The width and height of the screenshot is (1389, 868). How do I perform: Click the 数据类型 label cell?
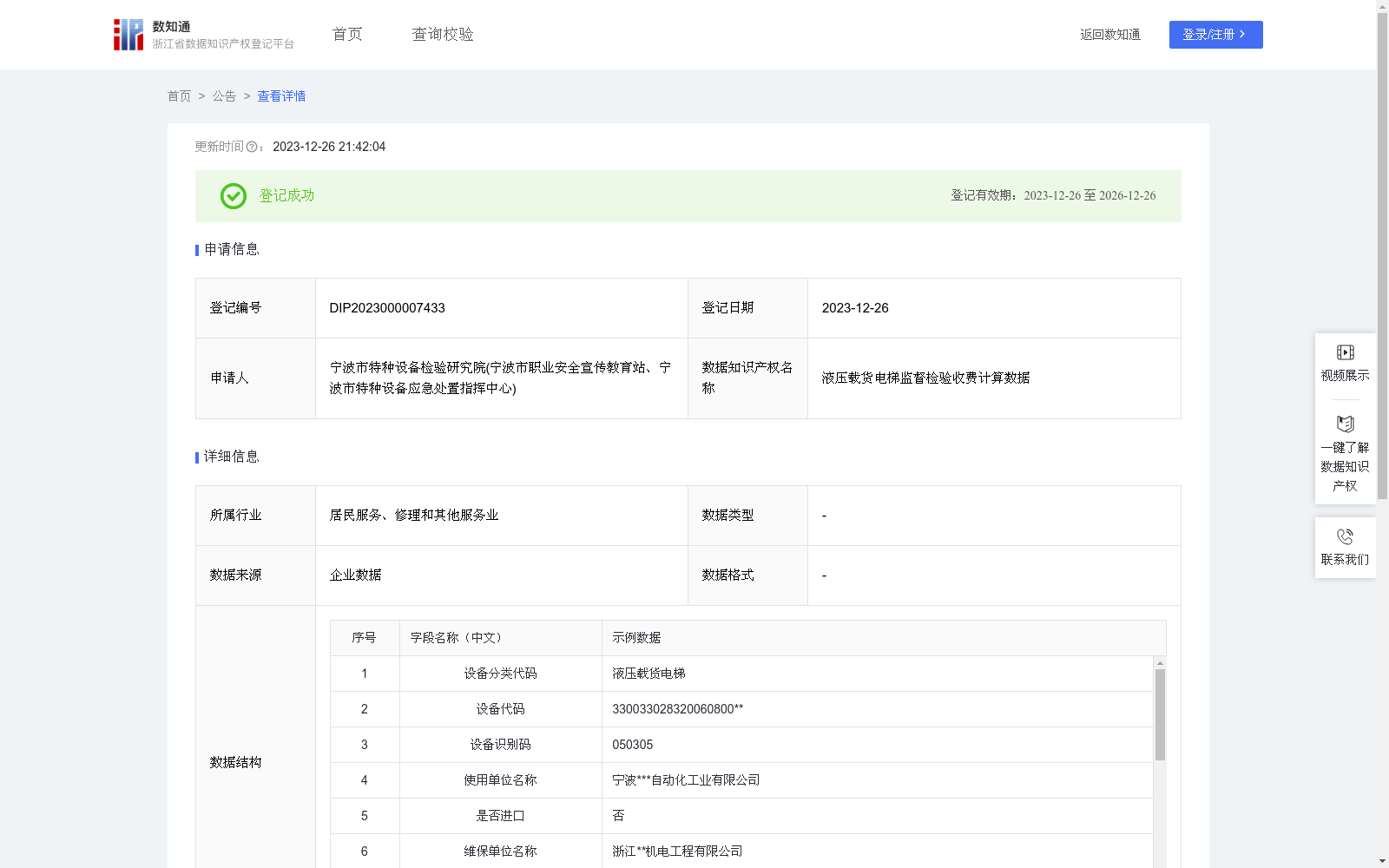(x=748, y=516)
